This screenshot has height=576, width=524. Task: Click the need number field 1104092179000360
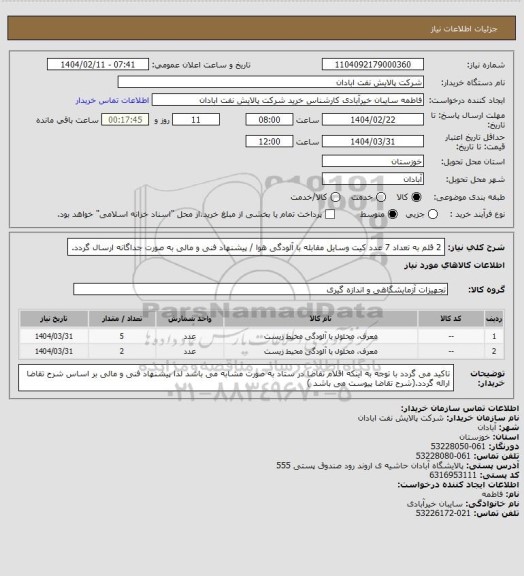373,65
